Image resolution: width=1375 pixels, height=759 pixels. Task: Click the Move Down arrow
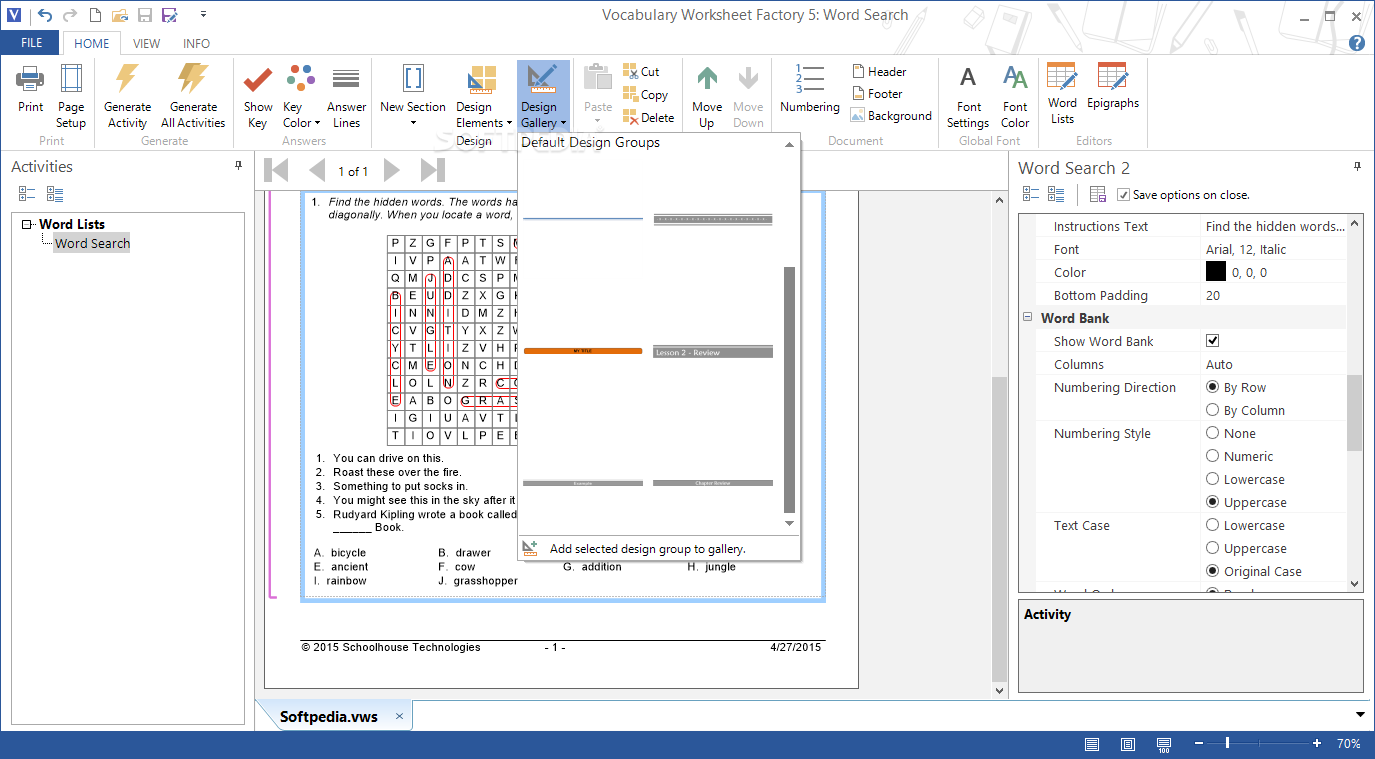(x=748, y=79)
